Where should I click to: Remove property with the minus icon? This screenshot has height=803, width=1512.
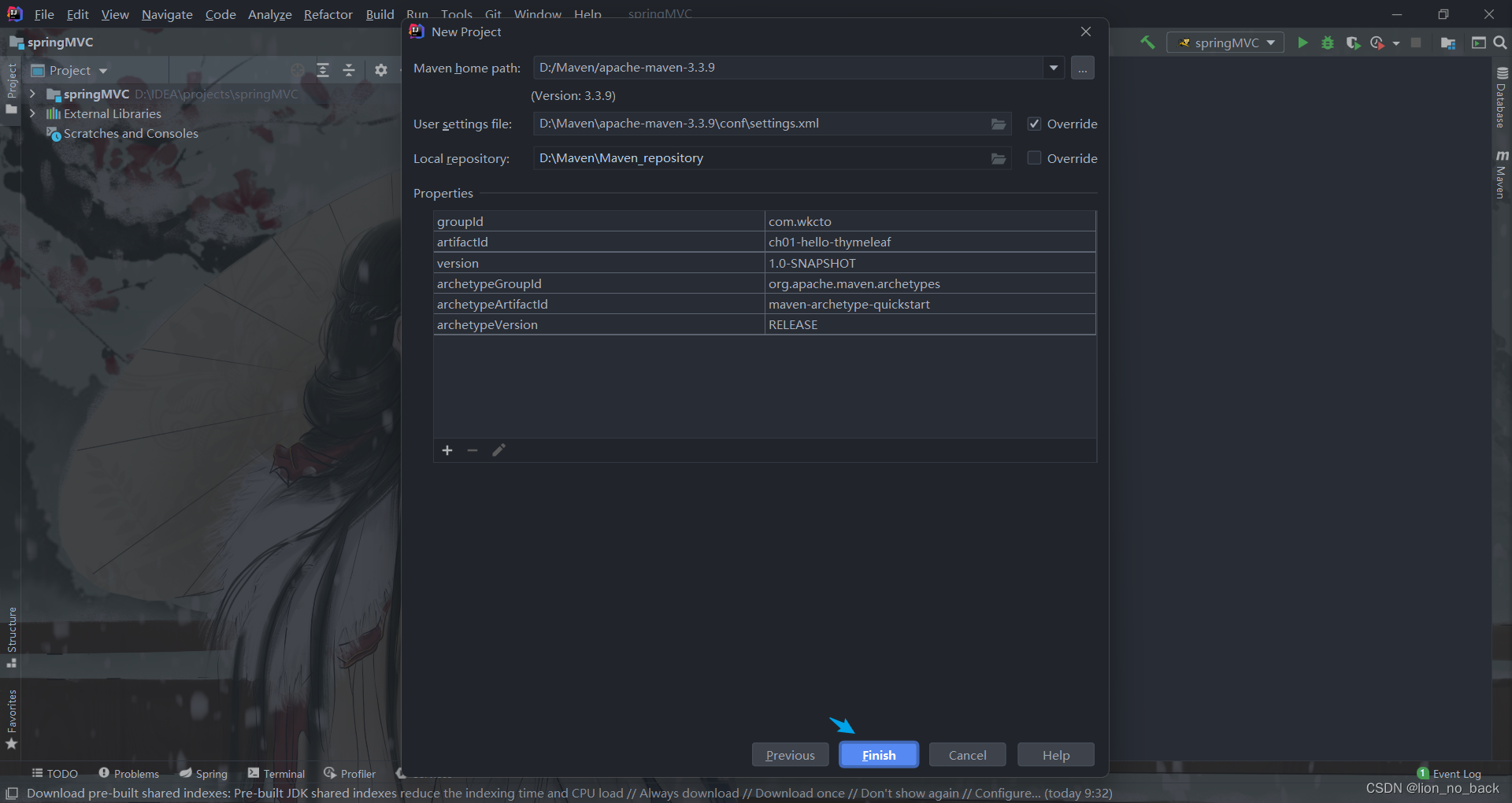(x=472, y=450)
